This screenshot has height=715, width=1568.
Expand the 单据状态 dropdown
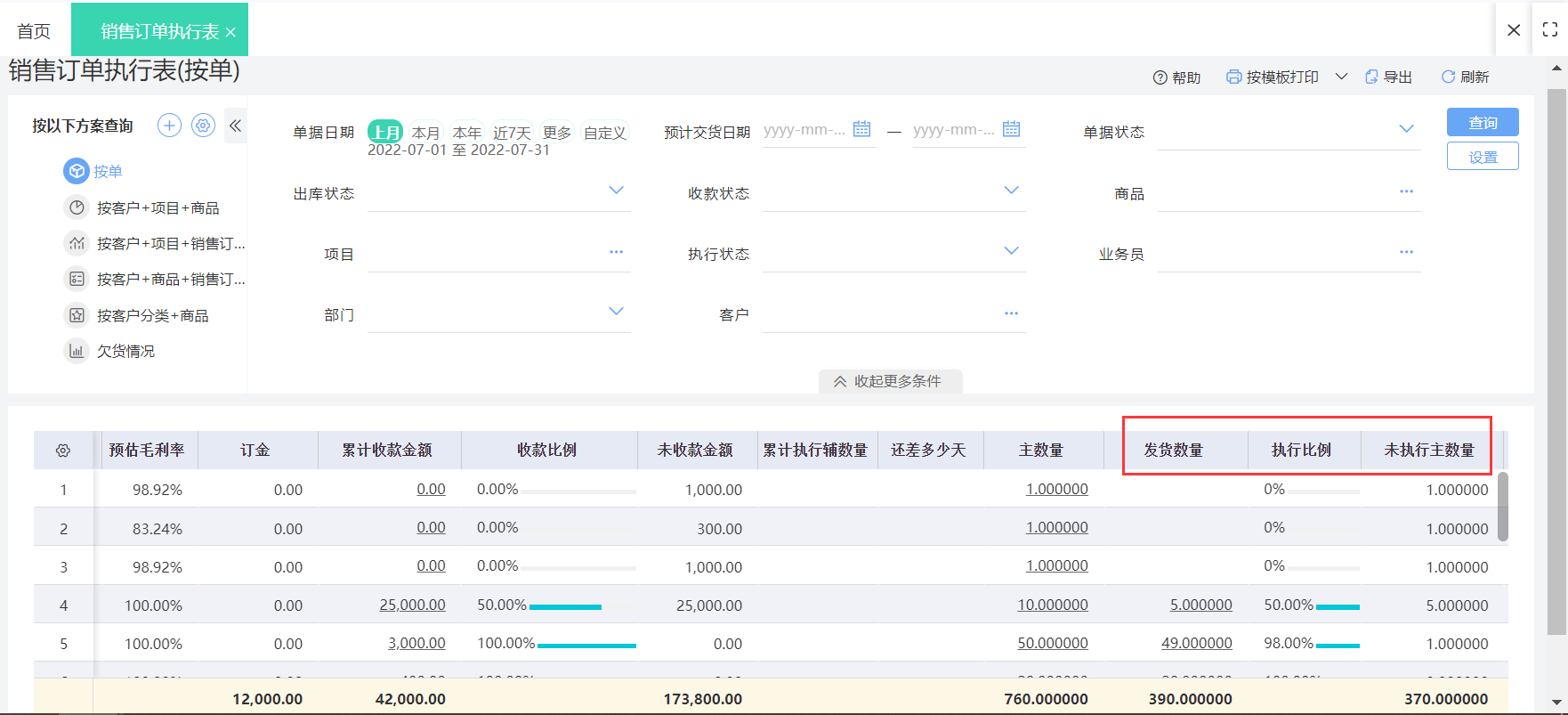(1406, 129)
